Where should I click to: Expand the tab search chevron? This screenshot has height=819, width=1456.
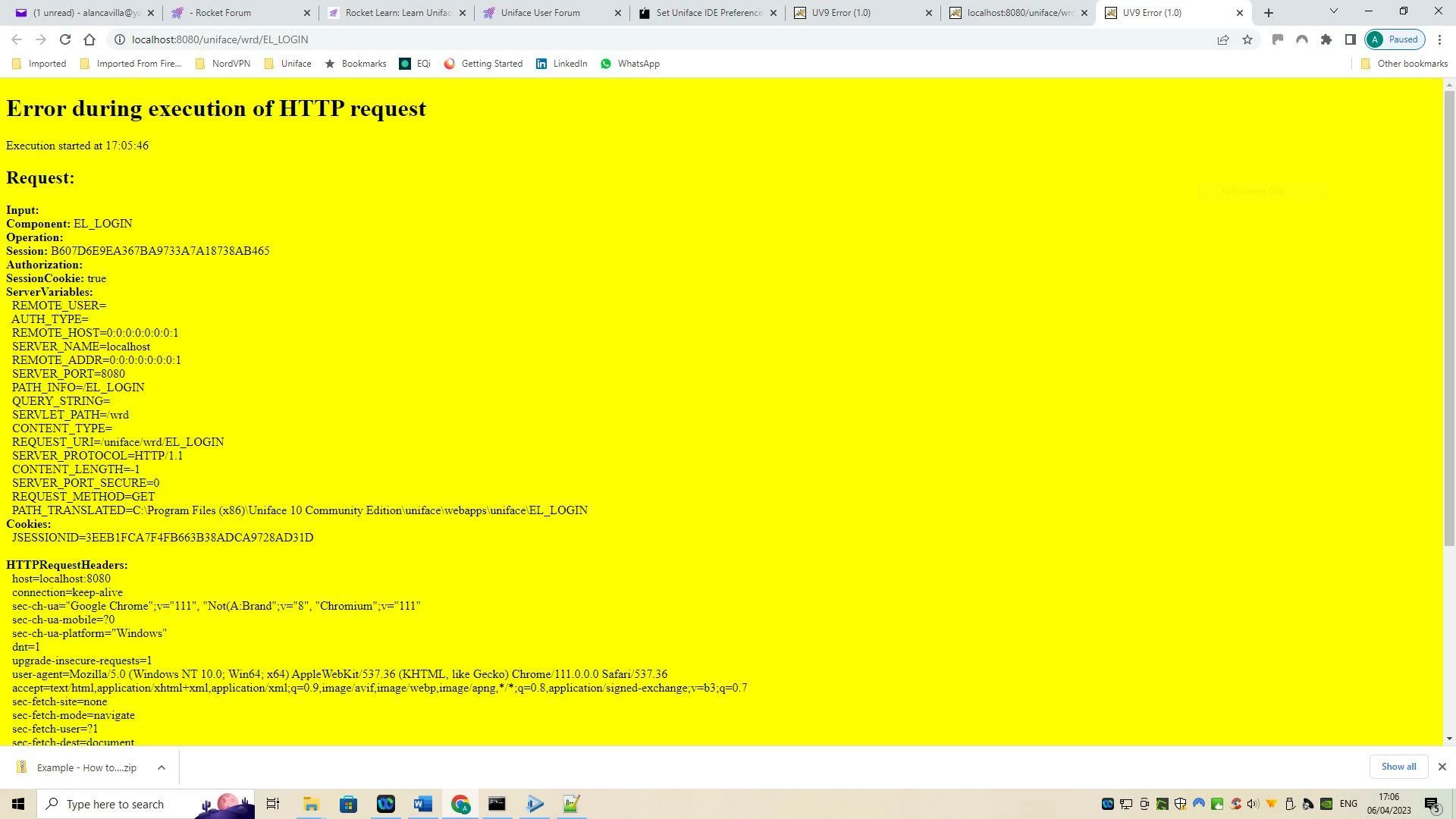click(x=1334, y=11)
